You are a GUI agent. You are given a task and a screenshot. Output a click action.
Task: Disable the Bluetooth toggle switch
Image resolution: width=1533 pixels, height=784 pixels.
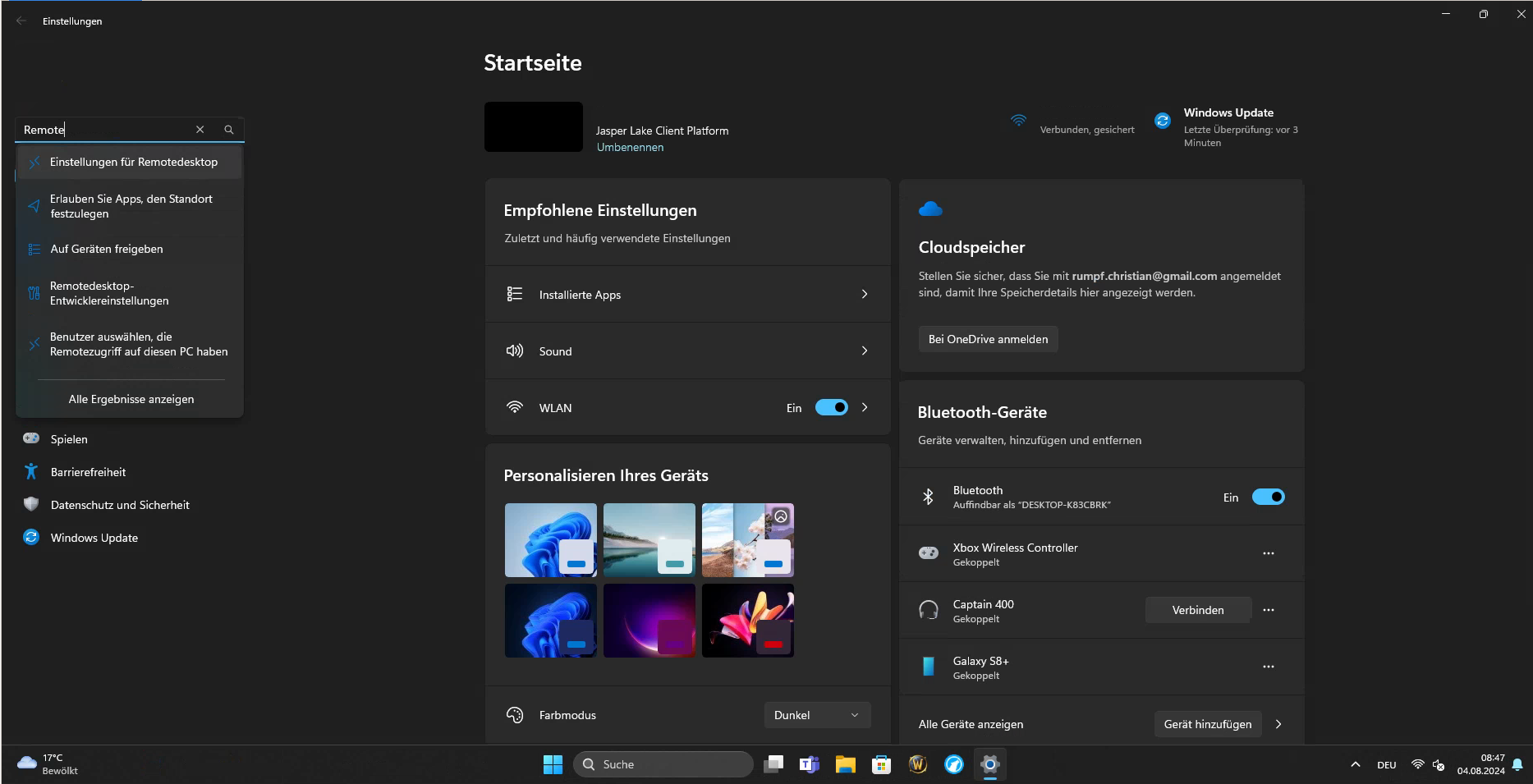tap(1268, 497)
